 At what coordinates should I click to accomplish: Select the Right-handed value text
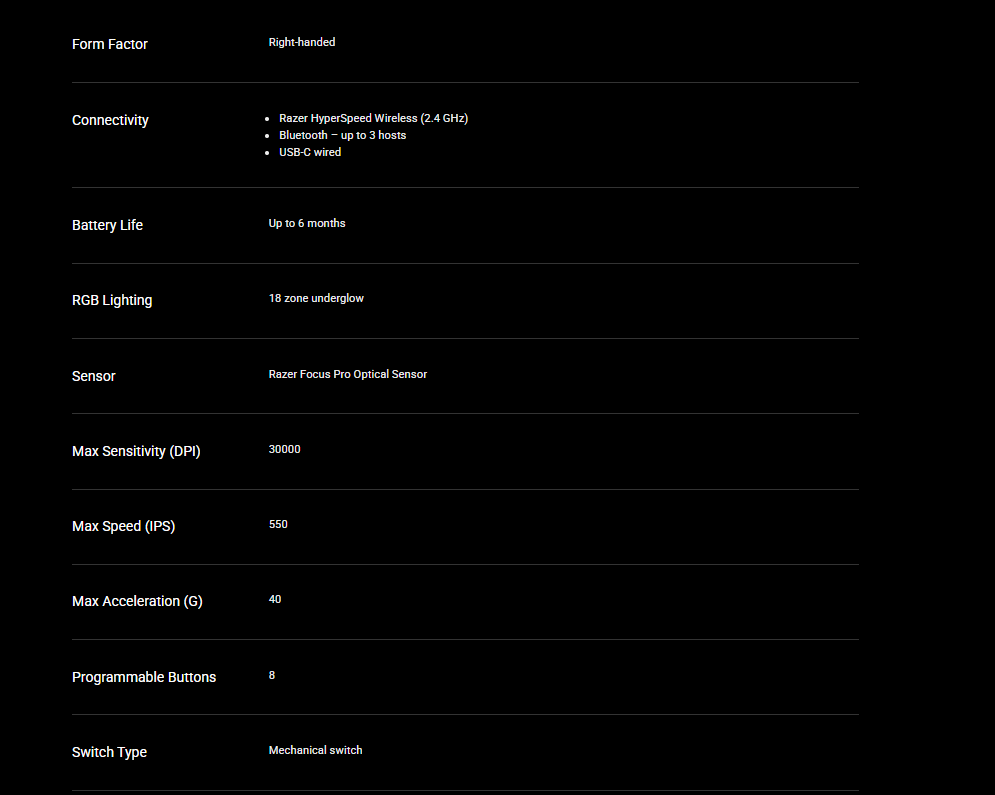point(302,42)
